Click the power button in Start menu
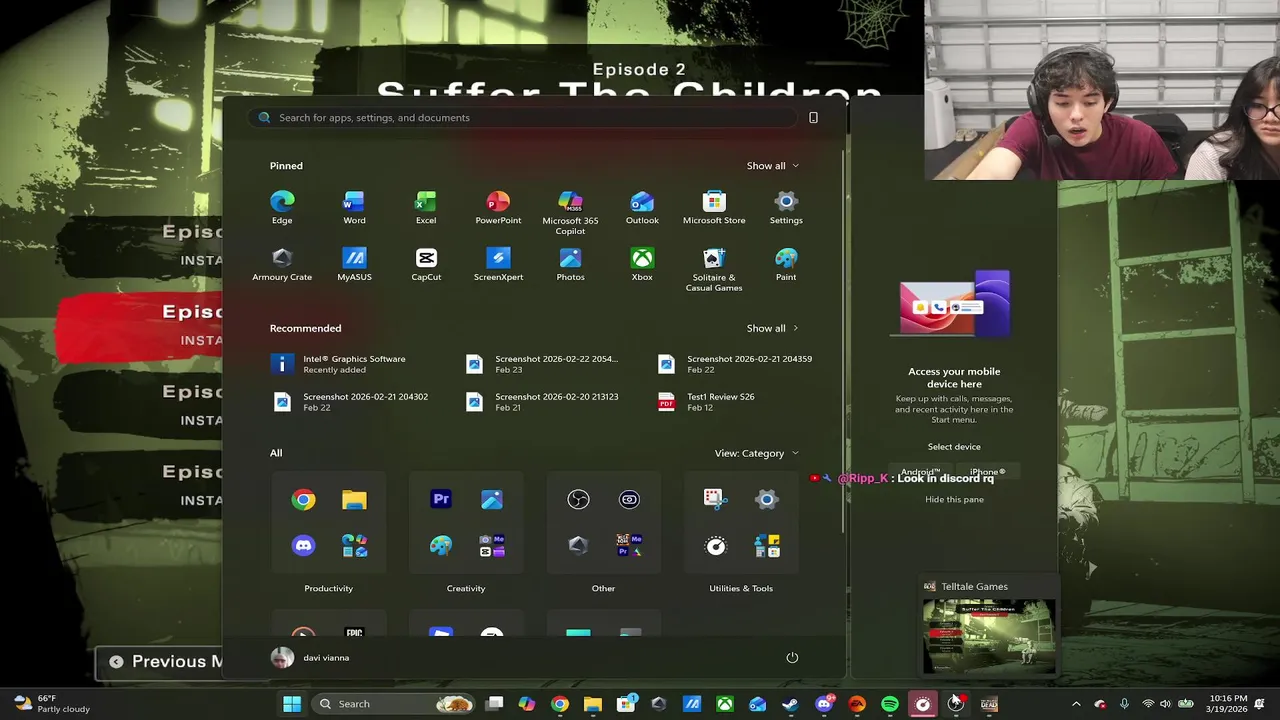This screenshot has height=720, width=1280. [792, 657]
